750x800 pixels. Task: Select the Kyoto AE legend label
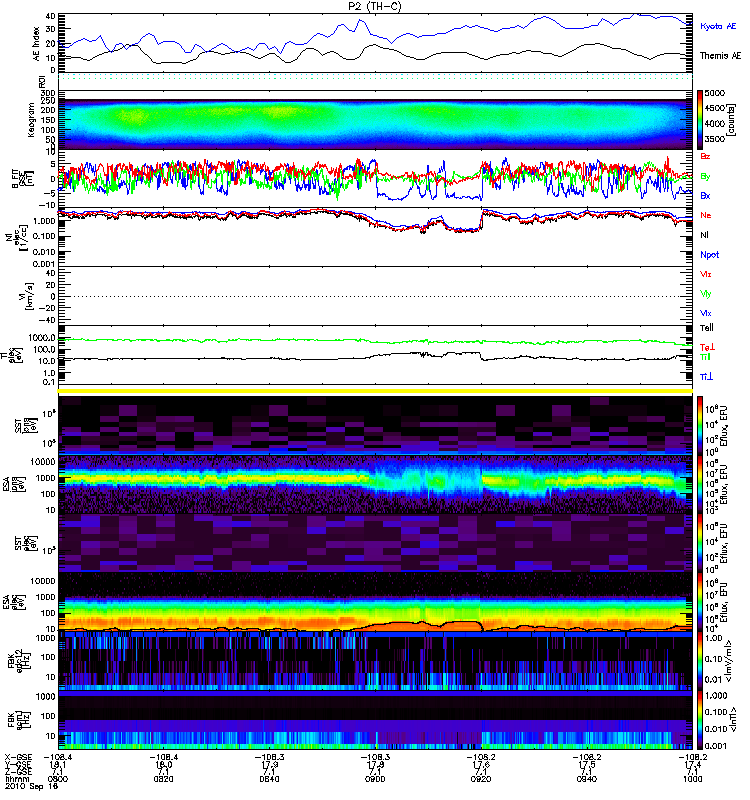coord(718,26)
